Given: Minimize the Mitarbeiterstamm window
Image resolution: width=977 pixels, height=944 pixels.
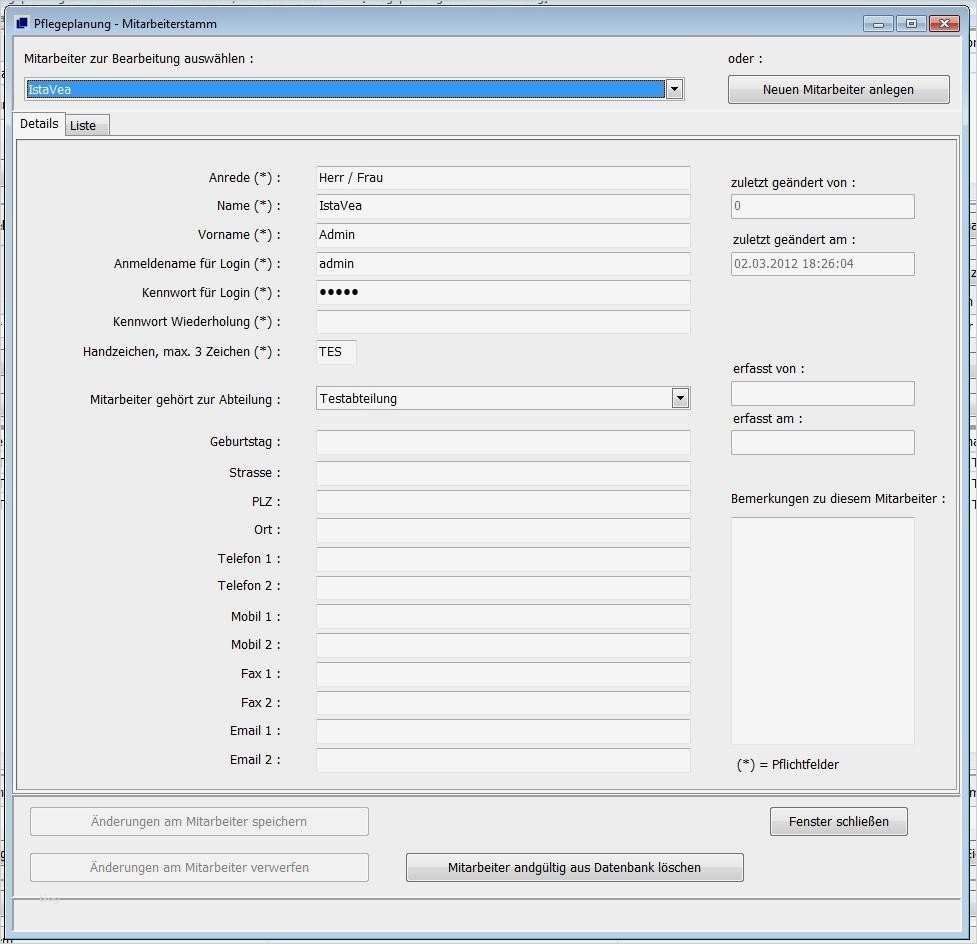Looking at the screenshot, I should 879,24.
